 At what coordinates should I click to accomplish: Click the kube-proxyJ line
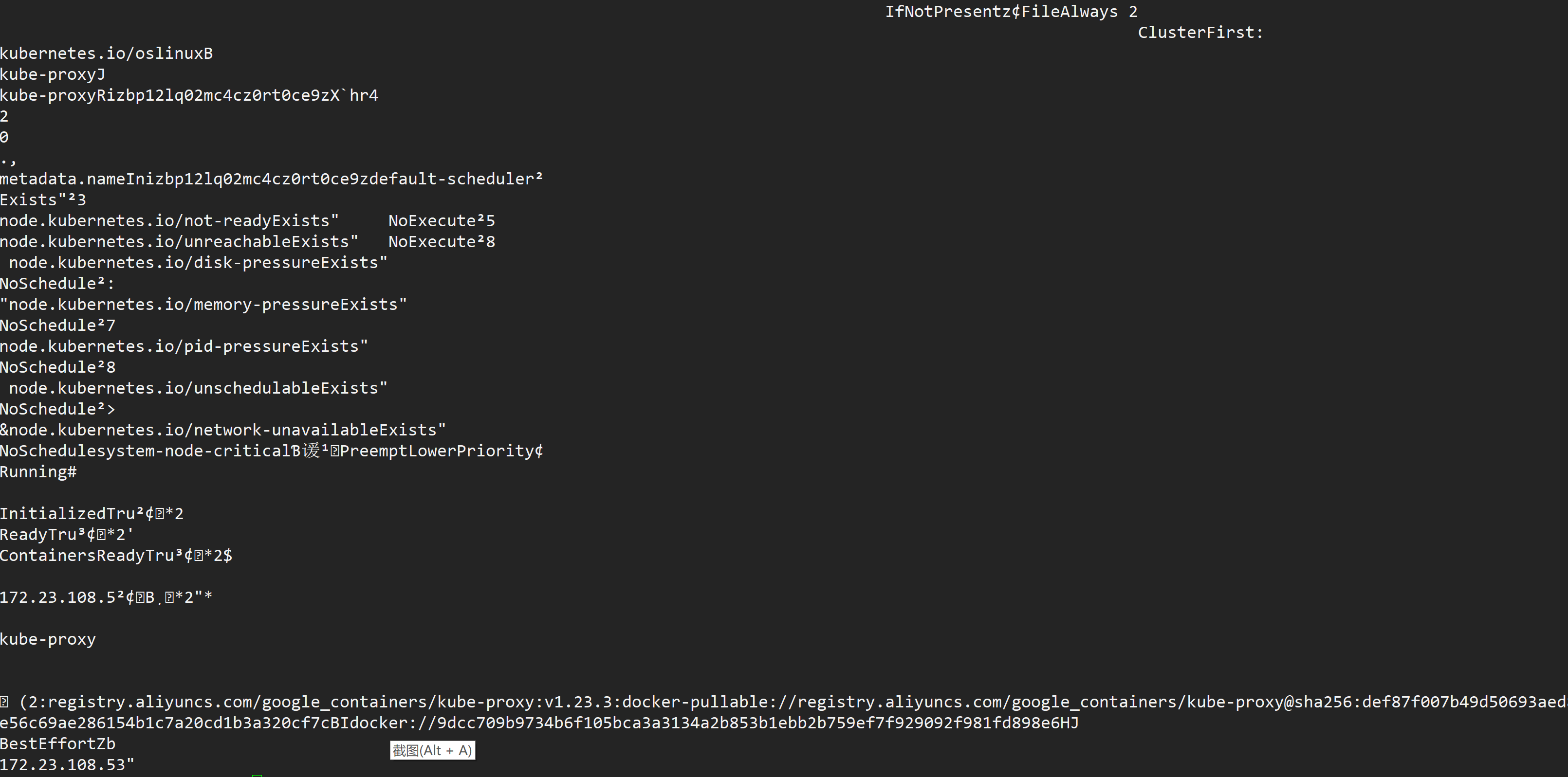[x=53, y=74]
